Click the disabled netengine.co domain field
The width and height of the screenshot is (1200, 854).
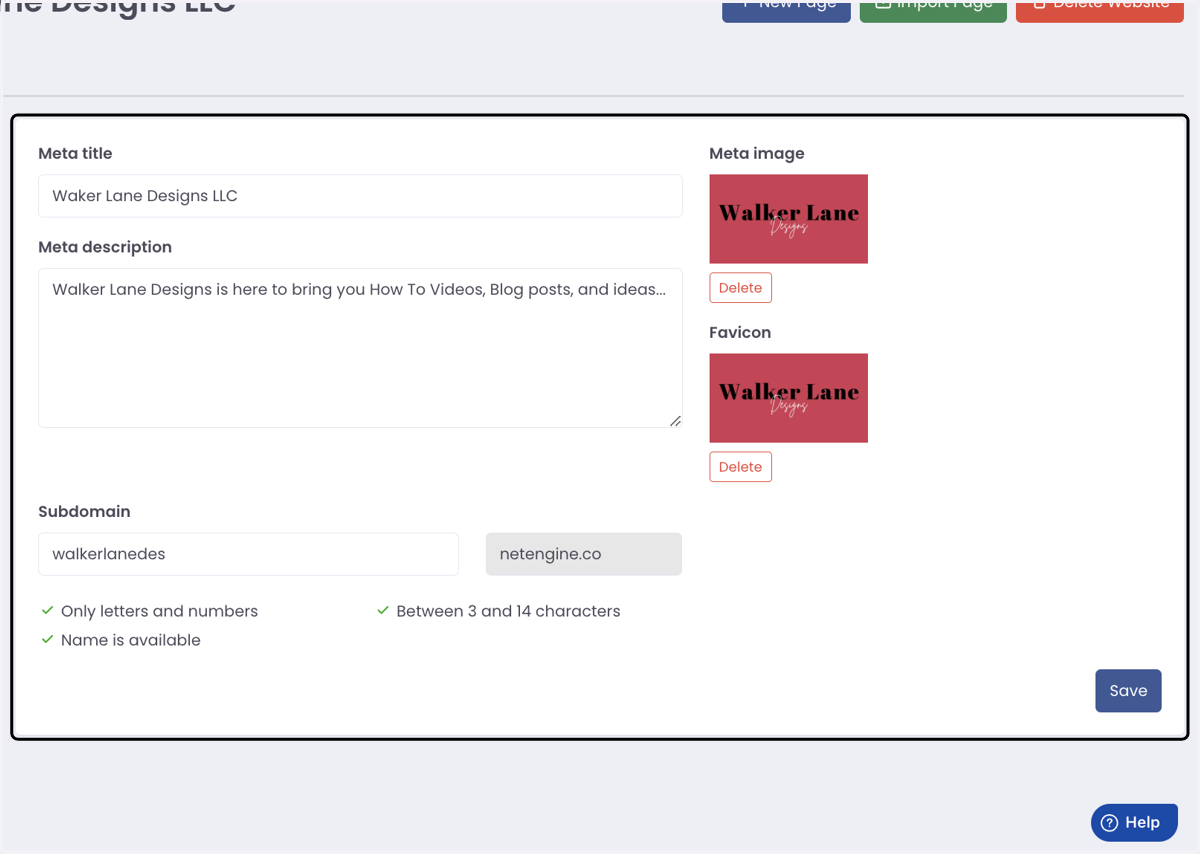[x=584, y=554]
